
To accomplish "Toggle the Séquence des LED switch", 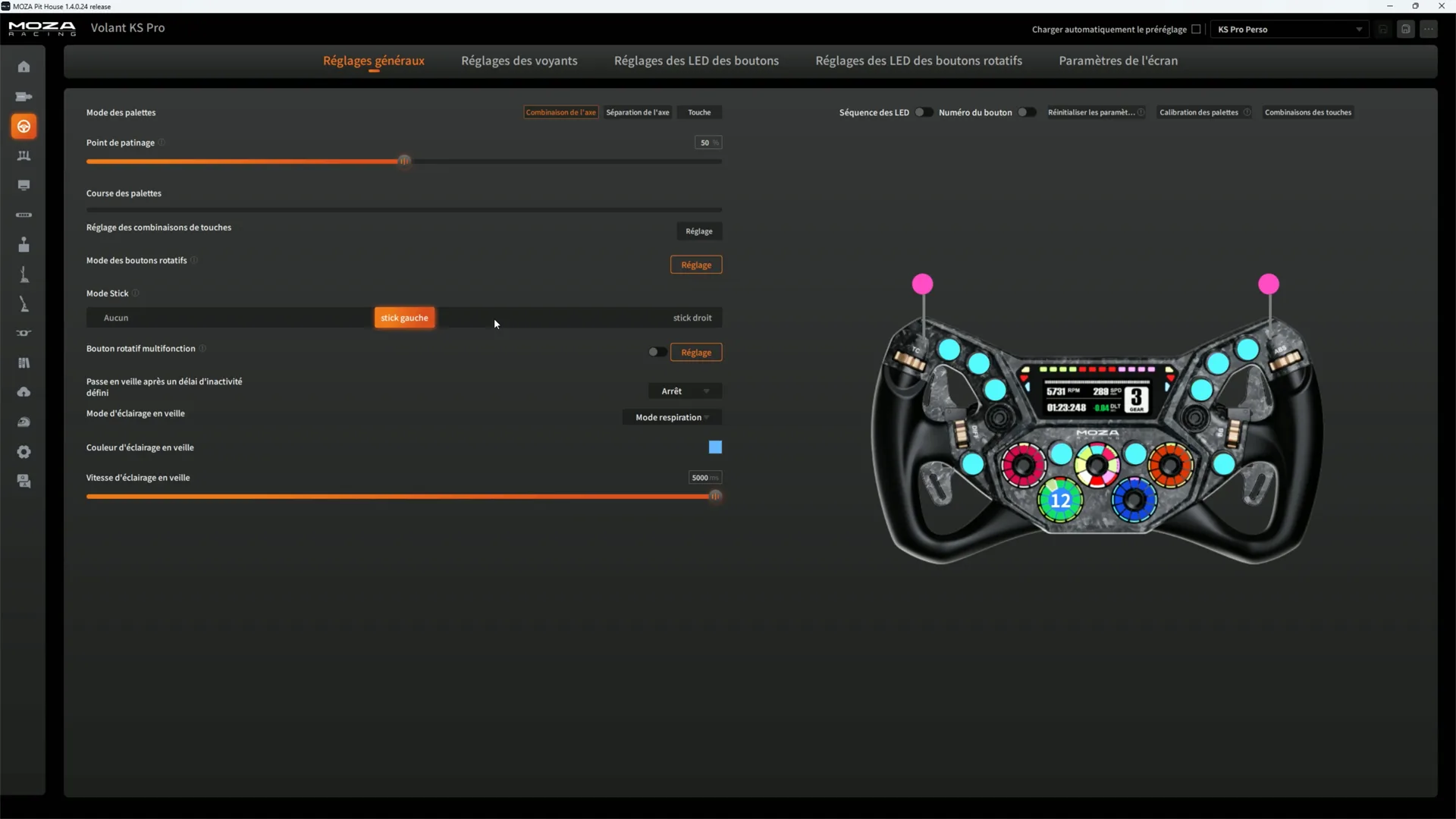I will 923,112.
